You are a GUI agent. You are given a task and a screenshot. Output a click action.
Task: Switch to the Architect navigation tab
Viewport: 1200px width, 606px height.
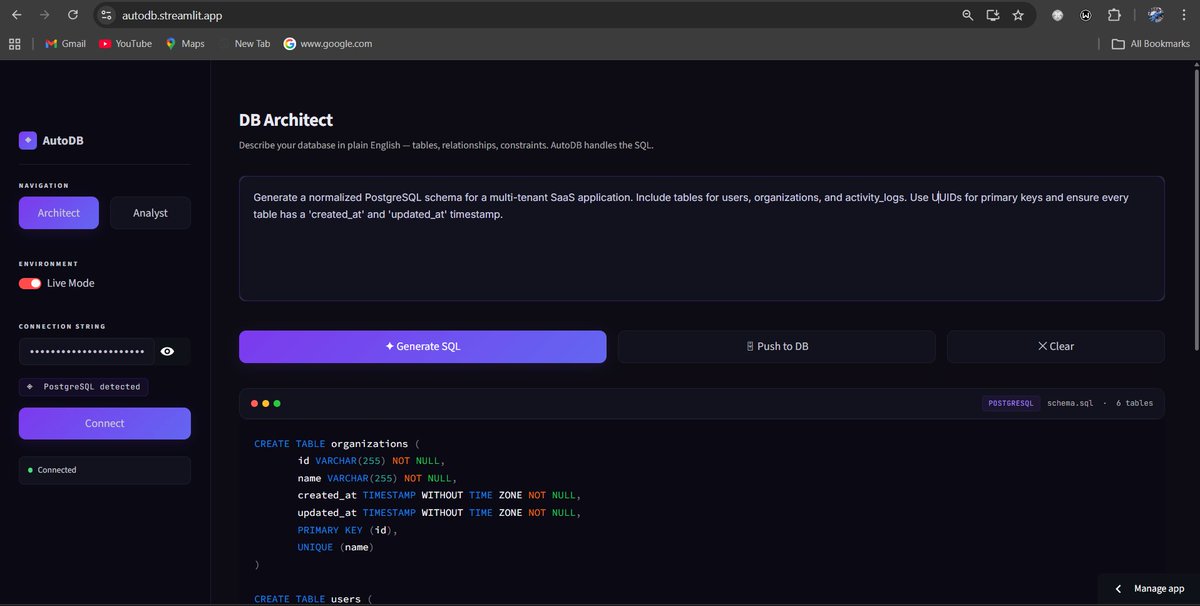tap(58, 213)
